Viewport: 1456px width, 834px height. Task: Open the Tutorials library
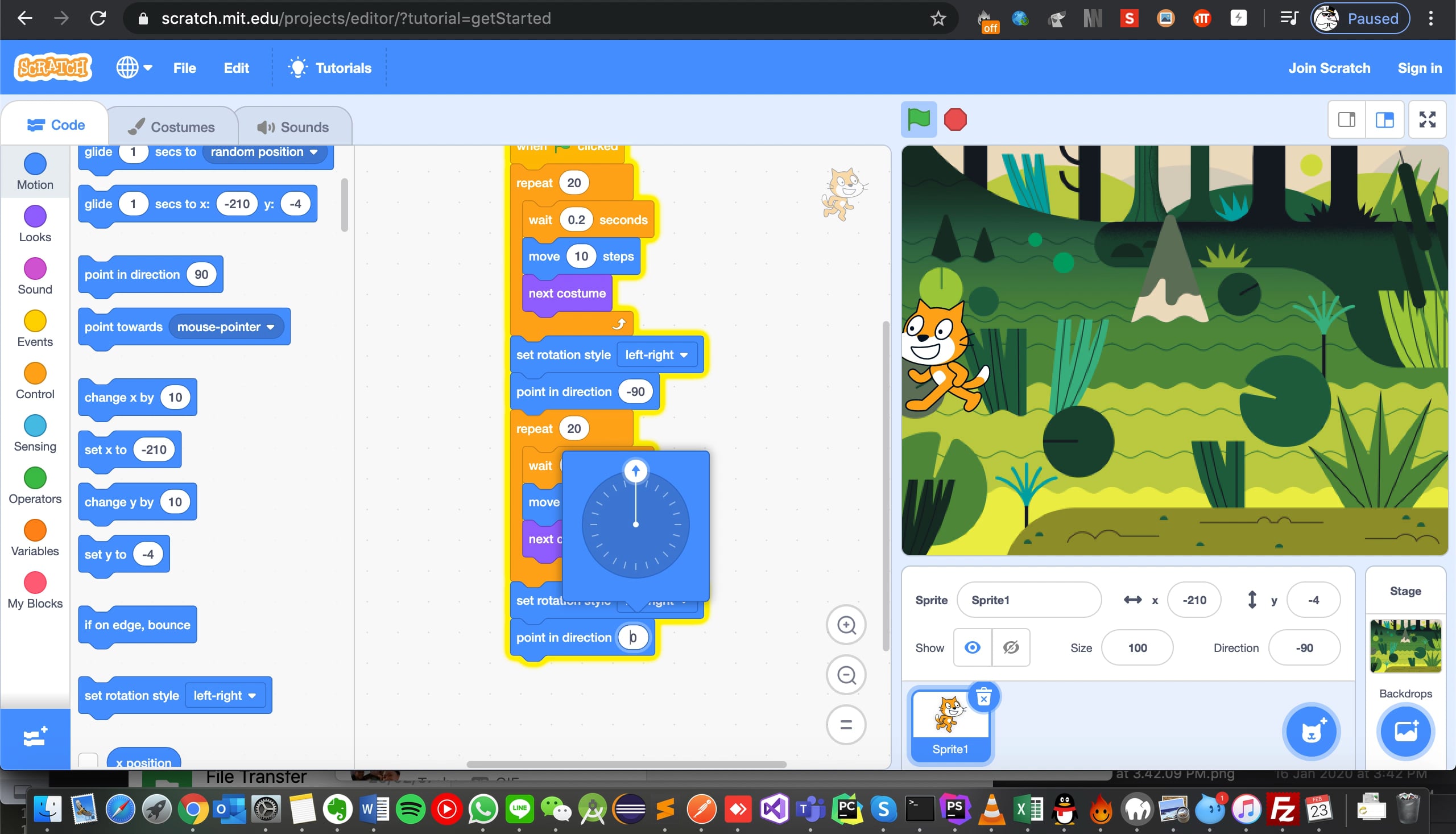[x=330, y=68]
